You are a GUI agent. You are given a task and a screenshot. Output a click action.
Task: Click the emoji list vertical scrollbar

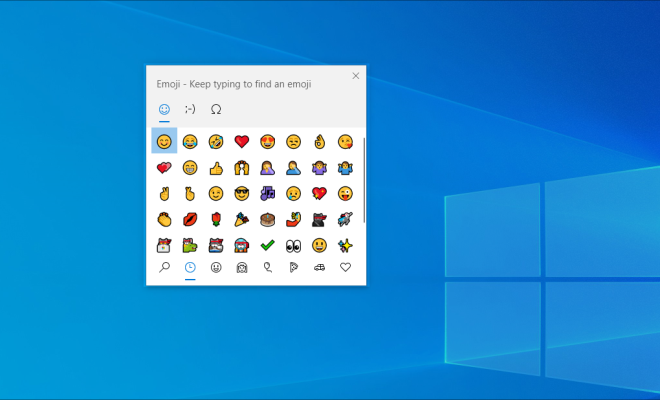point(364,180)
